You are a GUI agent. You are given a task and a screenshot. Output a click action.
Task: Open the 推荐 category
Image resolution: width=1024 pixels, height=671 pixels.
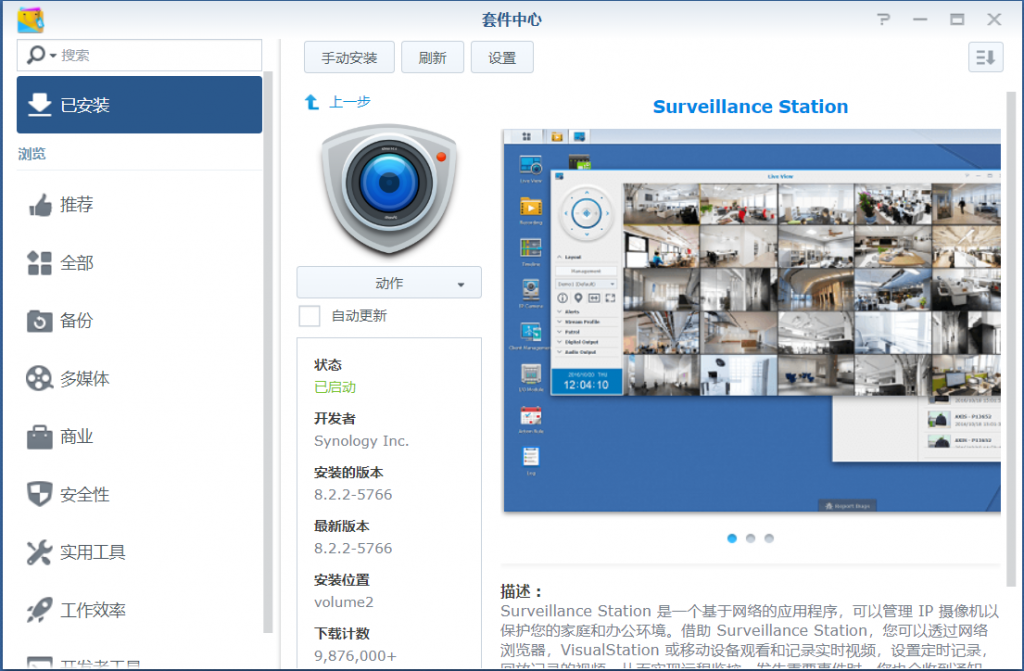[x=139, y=205]
